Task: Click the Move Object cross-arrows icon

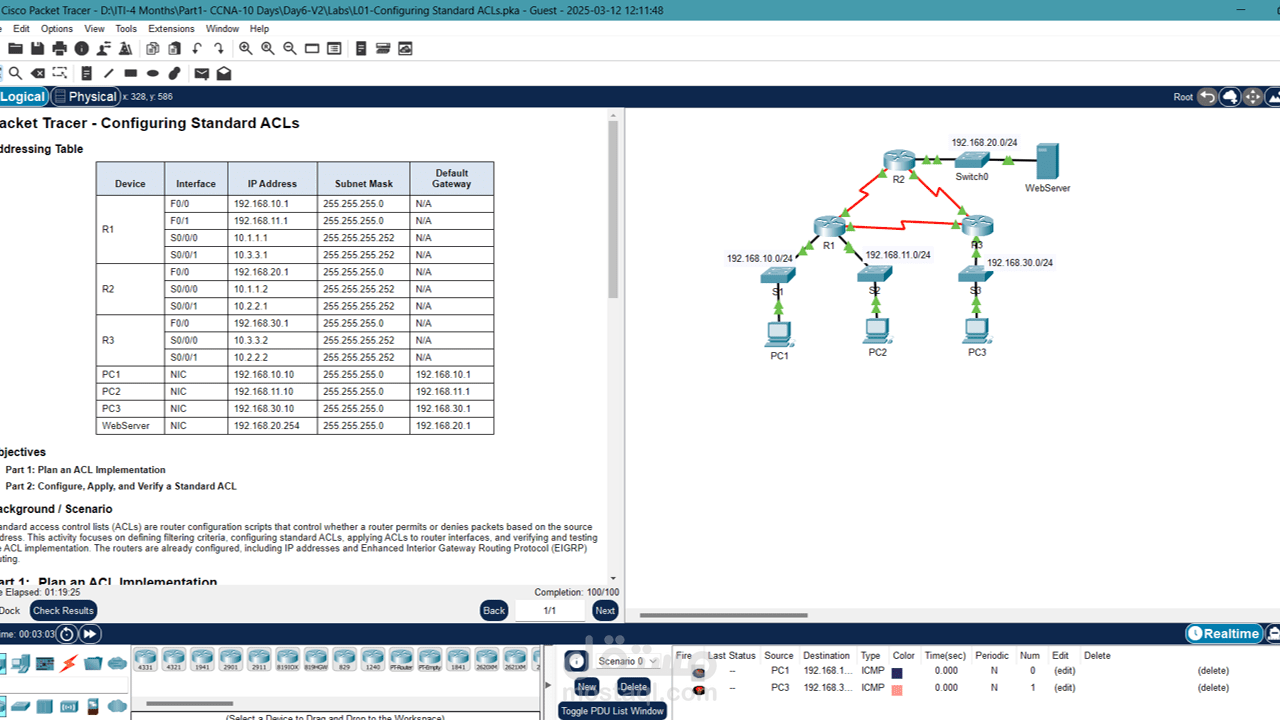Action: coord(1252,97)
